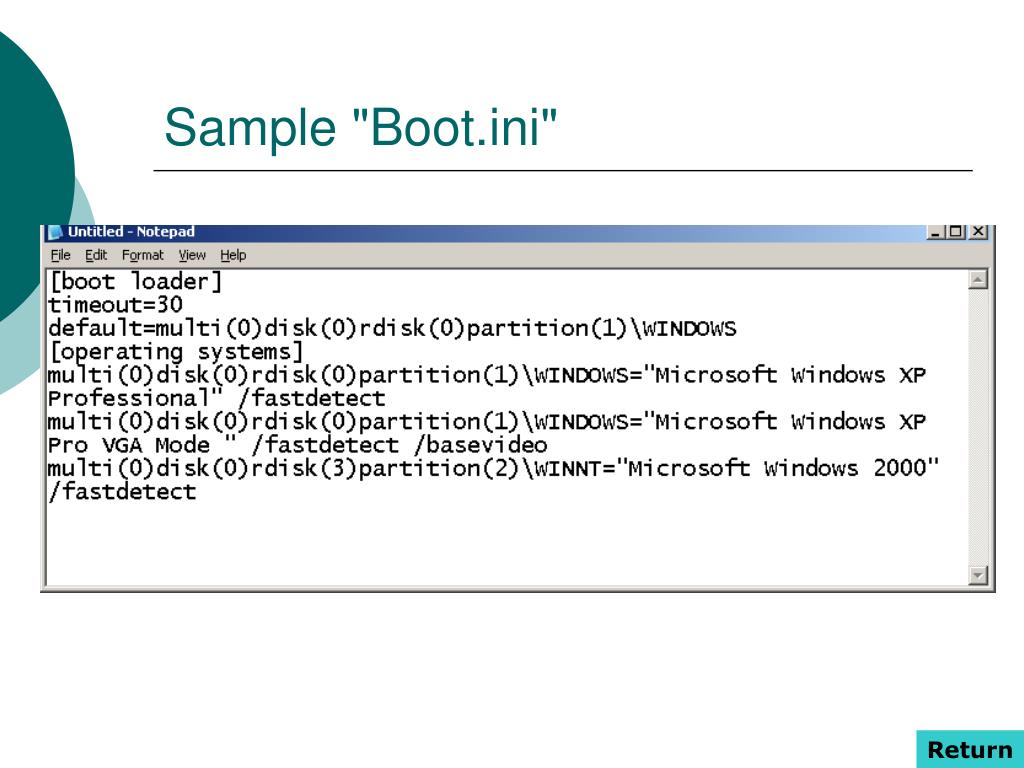This screenshot has width=1024, height=768.
Task: Open the File menu in Notepad
Action: click(61, 255)
